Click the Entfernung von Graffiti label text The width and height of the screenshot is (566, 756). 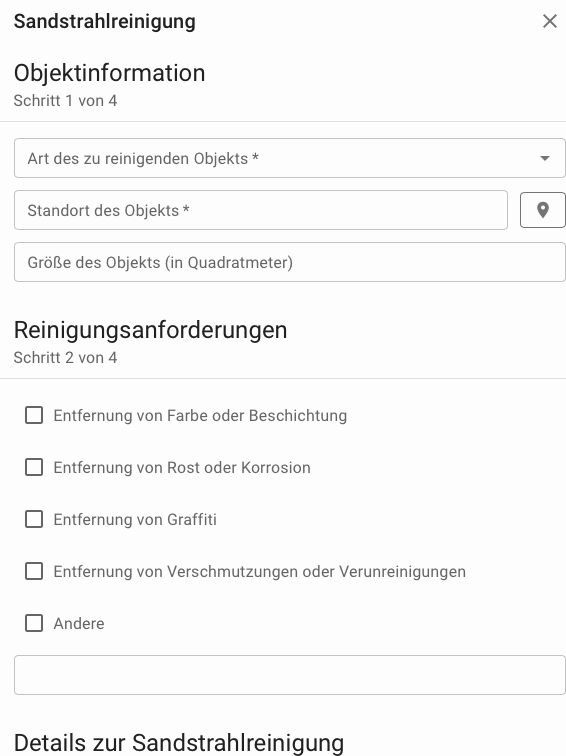pos(135,520)
